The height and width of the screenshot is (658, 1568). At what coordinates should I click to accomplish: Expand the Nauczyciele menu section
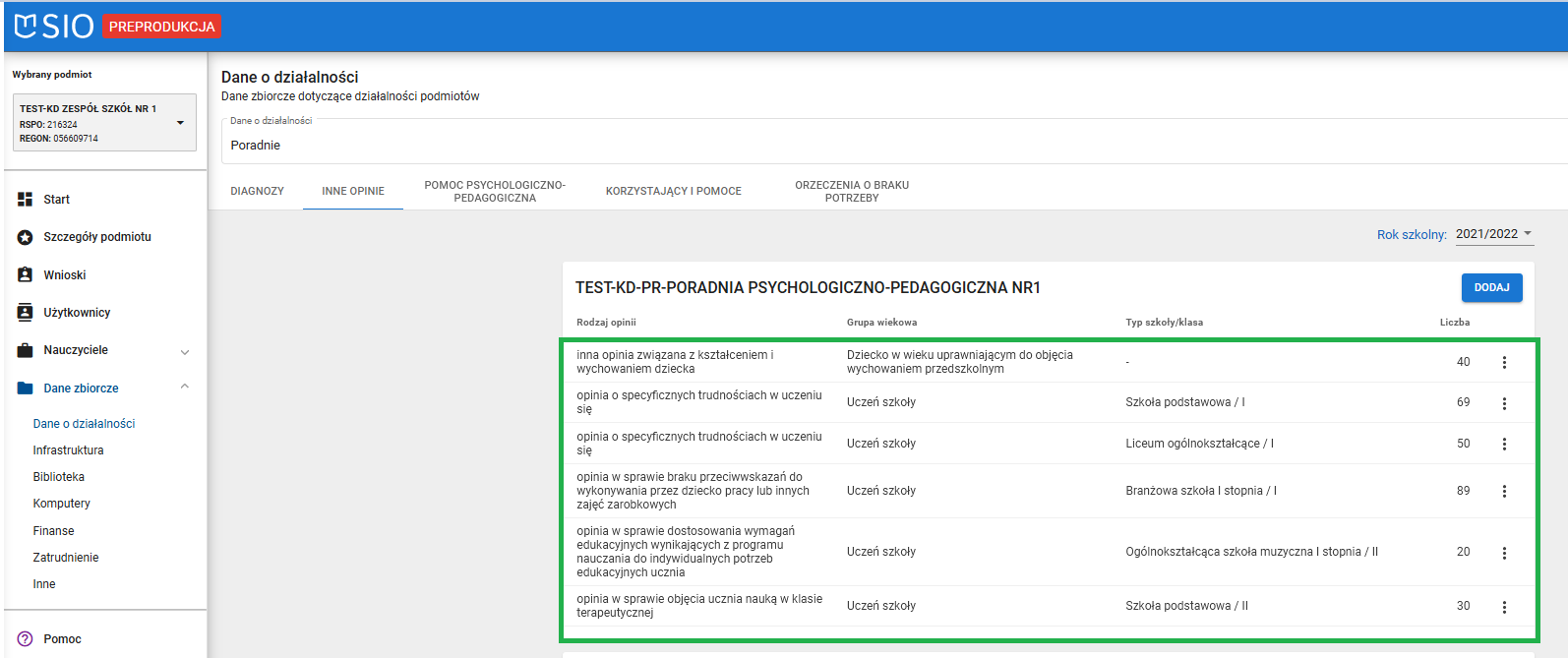coord(185,351)
